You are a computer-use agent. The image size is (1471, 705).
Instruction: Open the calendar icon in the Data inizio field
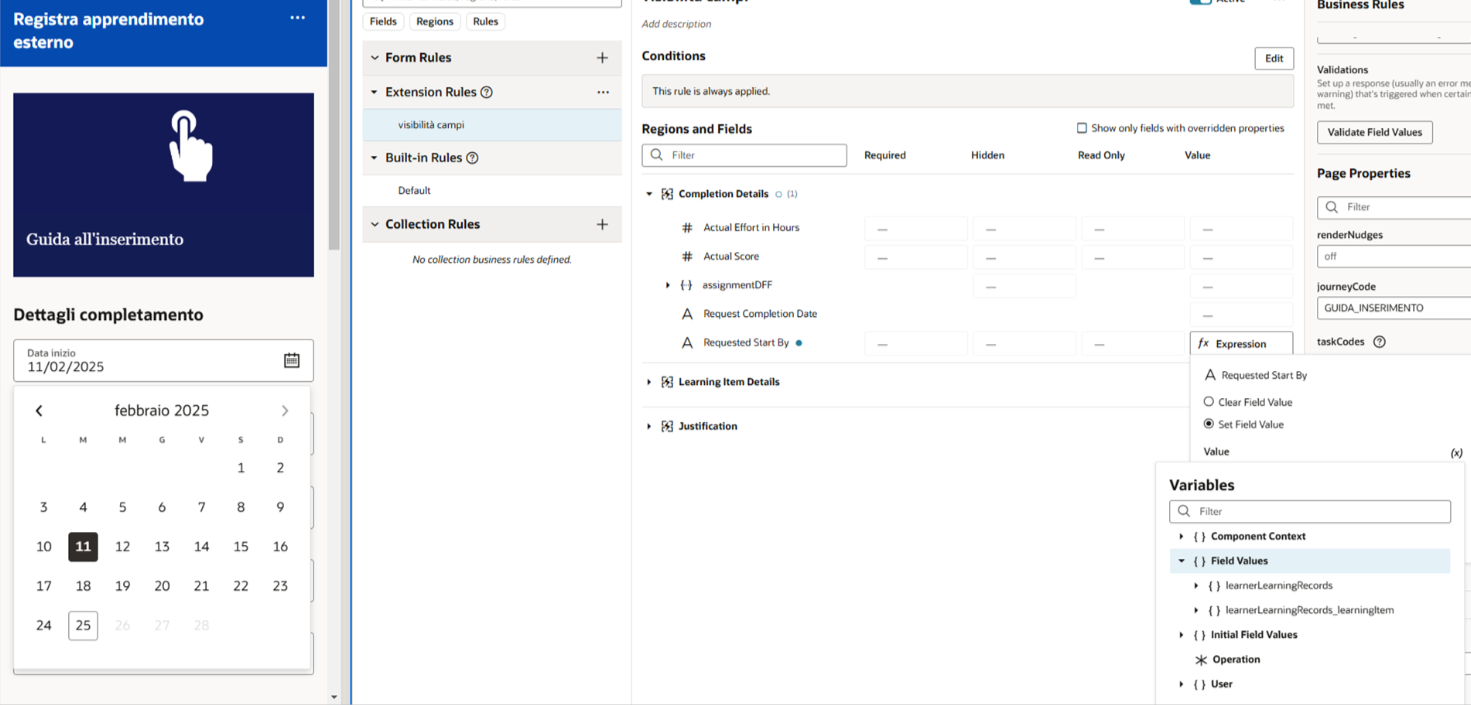coord(291,359)
